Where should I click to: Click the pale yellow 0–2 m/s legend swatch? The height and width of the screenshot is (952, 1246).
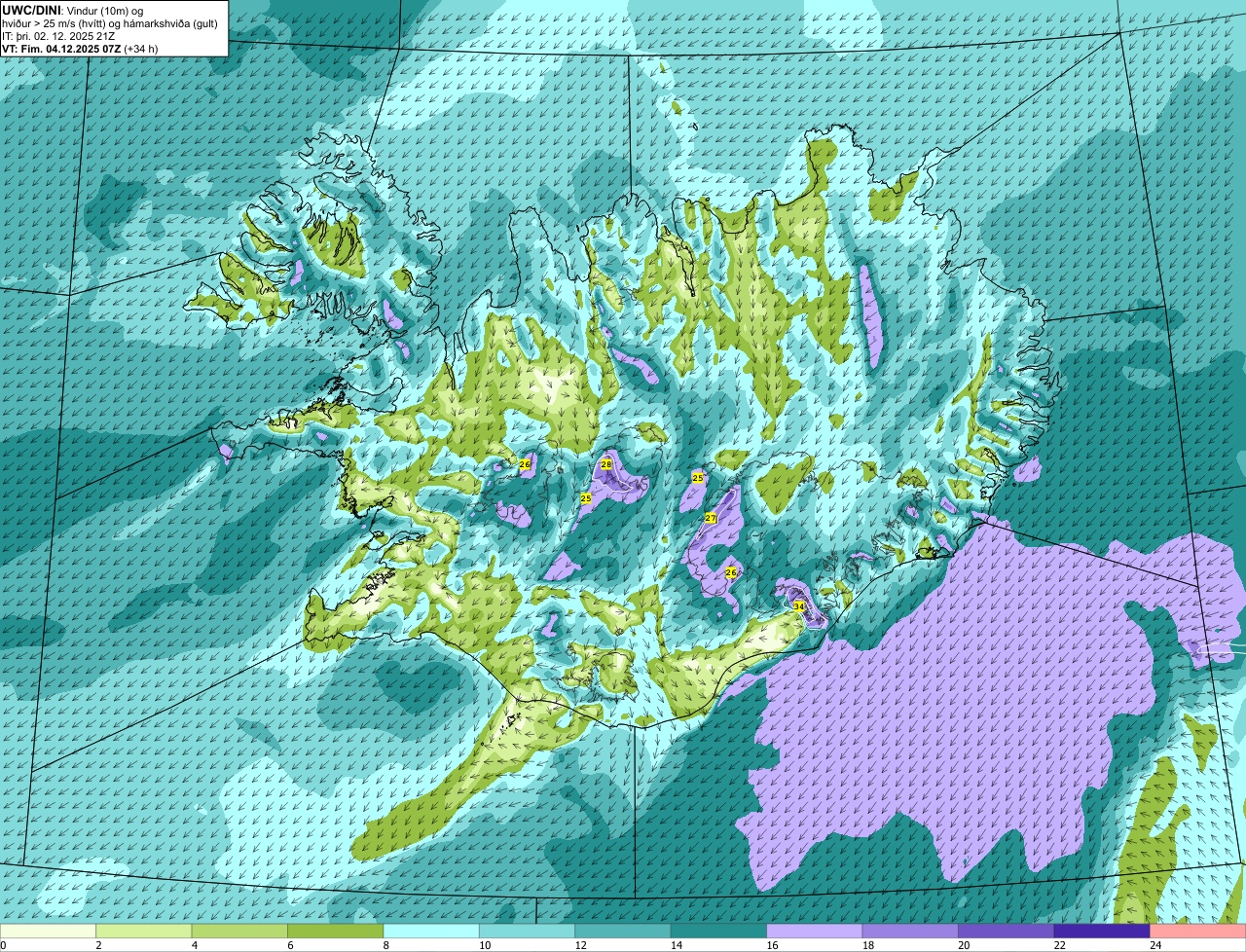[49, 931]
